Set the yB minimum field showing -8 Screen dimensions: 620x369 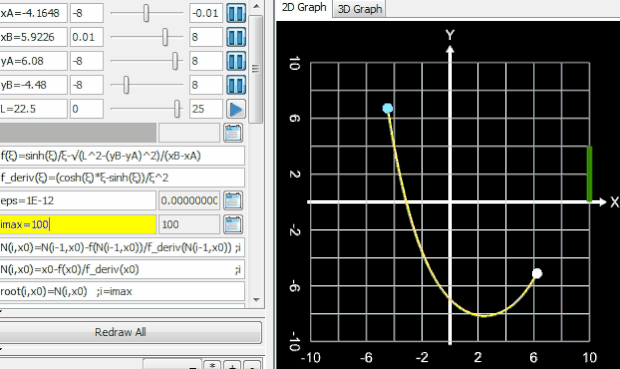87,85
